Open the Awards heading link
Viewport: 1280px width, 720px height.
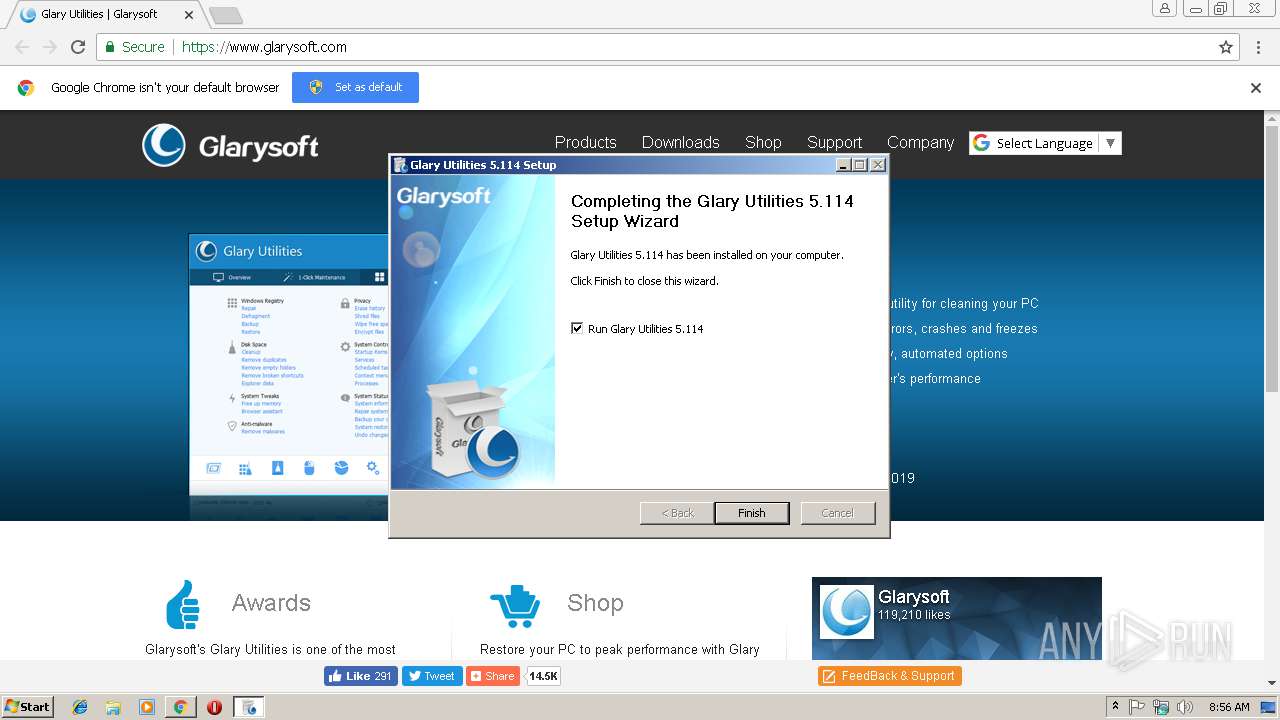pyautogui.click(x=271, y=603)
